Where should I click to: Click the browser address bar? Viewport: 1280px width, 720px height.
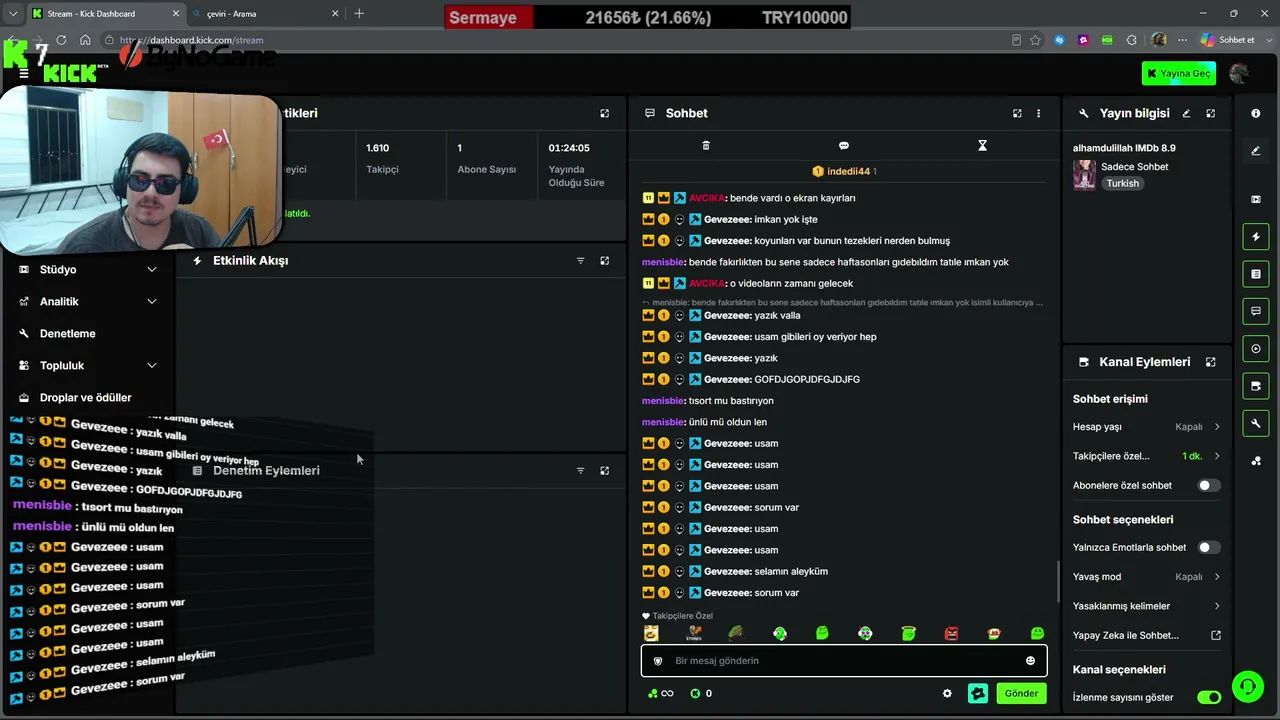pyautogui.click(x=560, y=40)
